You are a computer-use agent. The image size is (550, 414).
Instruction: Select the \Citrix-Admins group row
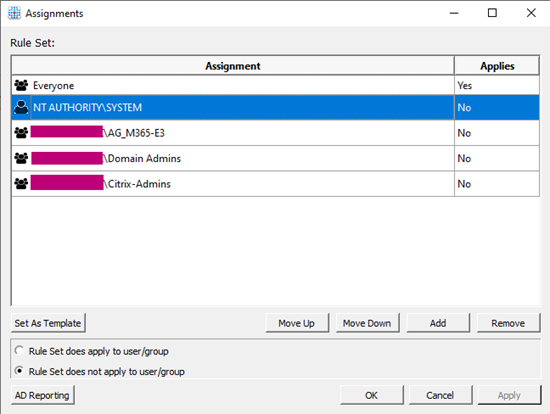(276, 183)
